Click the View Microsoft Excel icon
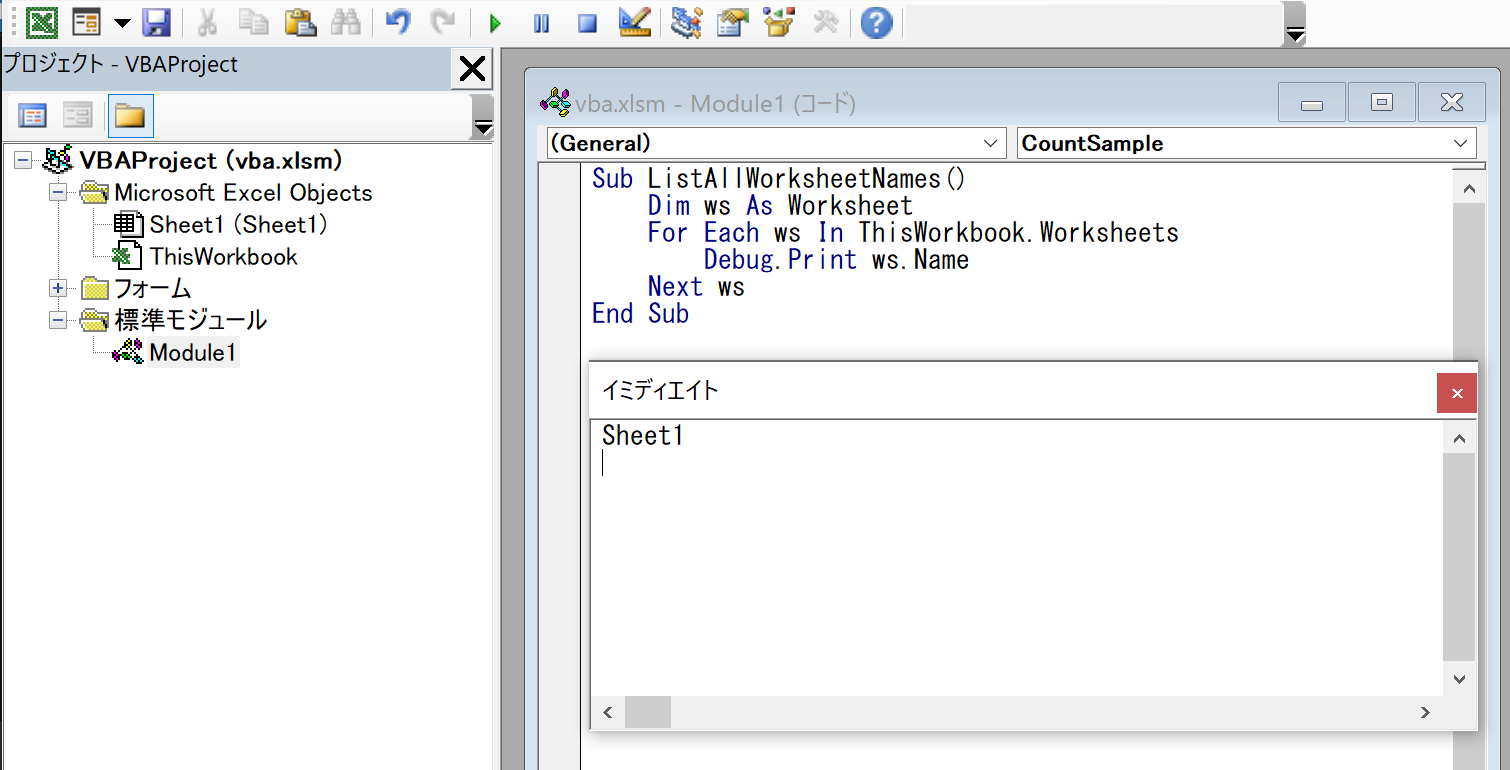Image resolution: width=1510 pixels, height=770 pixels. click(41, 22)
